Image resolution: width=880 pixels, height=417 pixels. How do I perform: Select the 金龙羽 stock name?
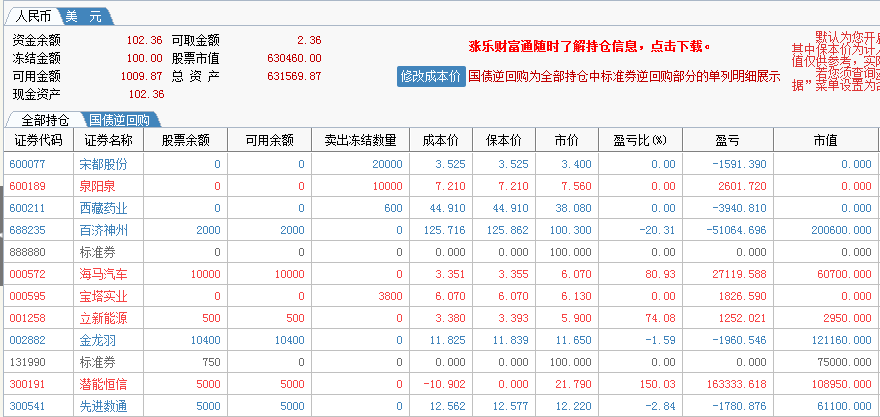98,340
